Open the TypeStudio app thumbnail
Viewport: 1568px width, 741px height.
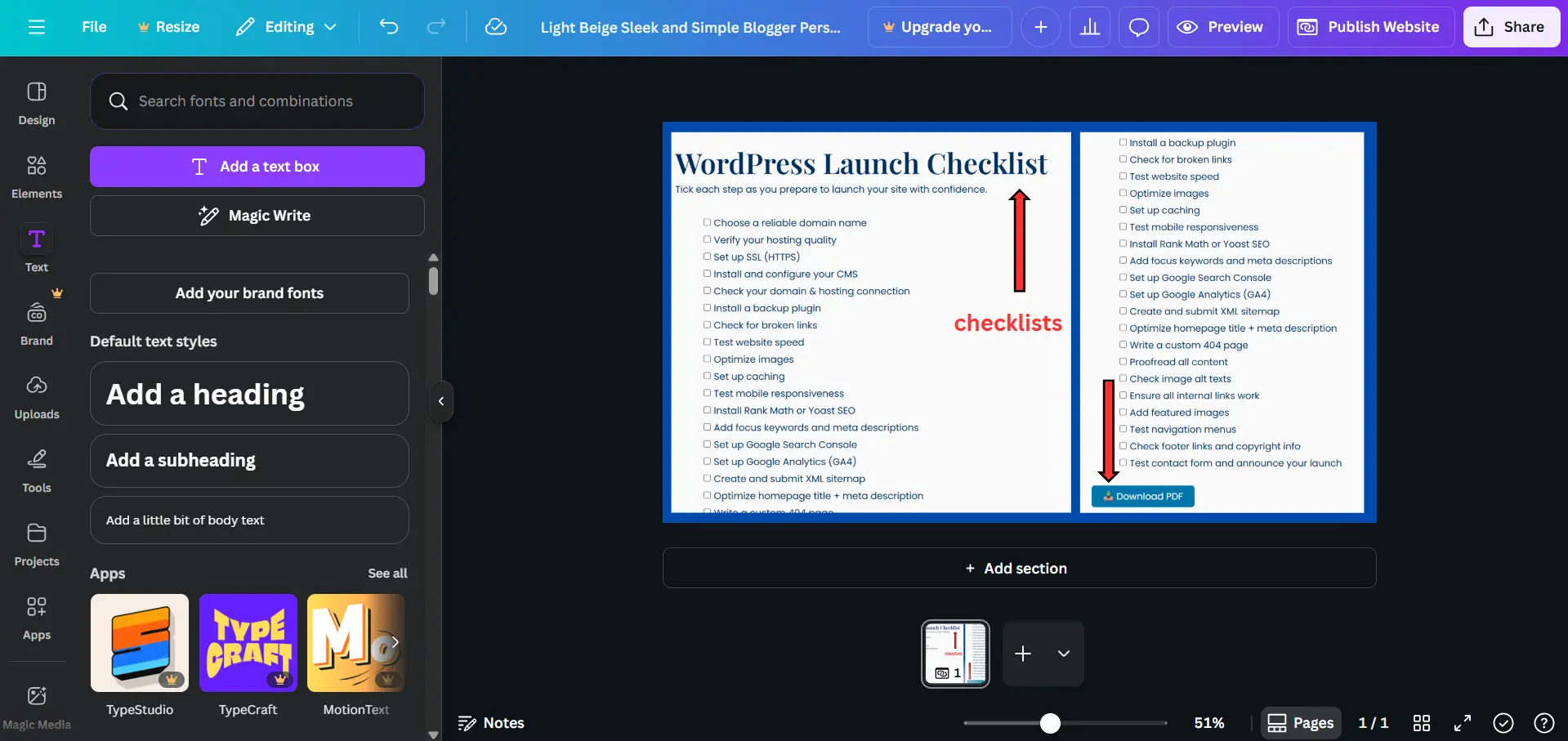[x=140, y=643]
